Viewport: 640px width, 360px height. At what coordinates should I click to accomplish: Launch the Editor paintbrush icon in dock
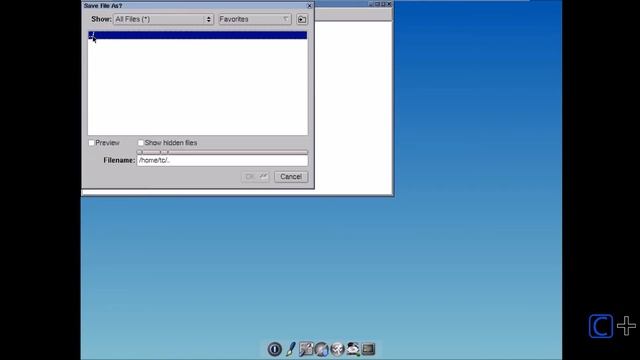pos(291,349)
